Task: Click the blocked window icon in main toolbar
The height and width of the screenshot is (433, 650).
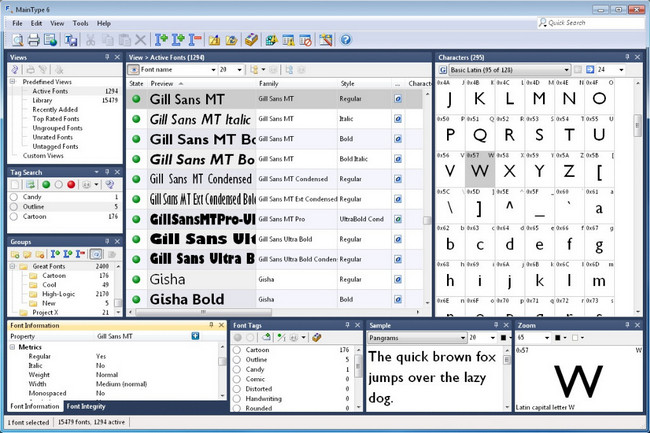Action: [x=306, y=40]
